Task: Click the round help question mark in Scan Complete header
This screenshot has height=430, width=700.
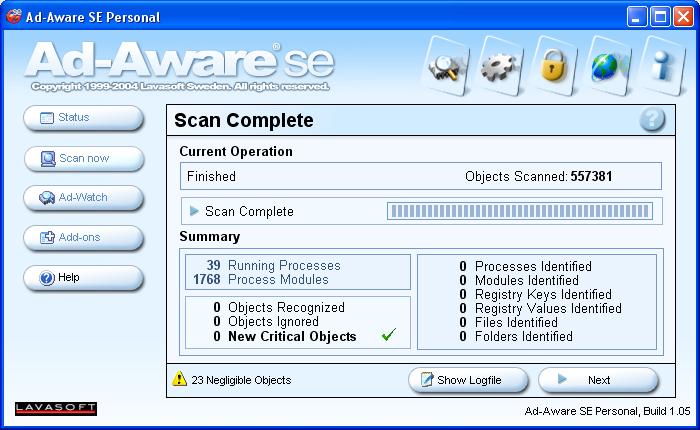Action: (x=652, y=120)
